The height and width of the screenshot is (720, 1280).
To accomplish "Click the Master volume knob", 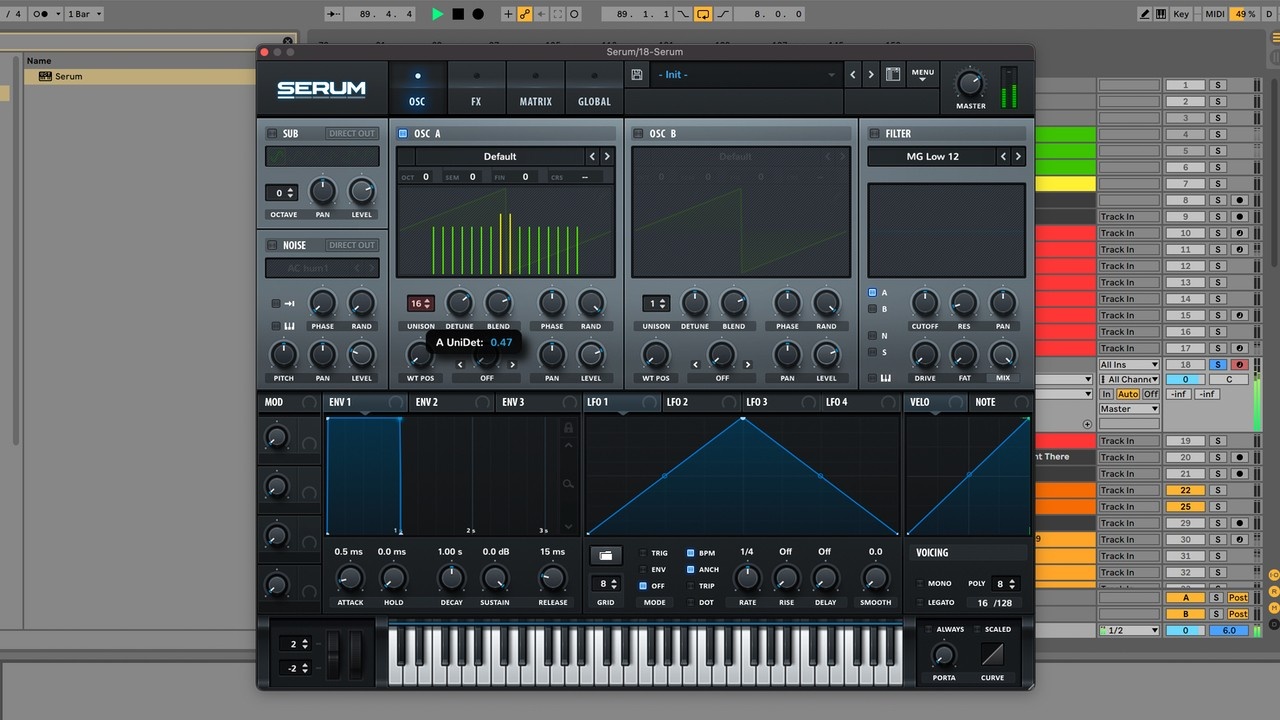I will pos(969,84).
